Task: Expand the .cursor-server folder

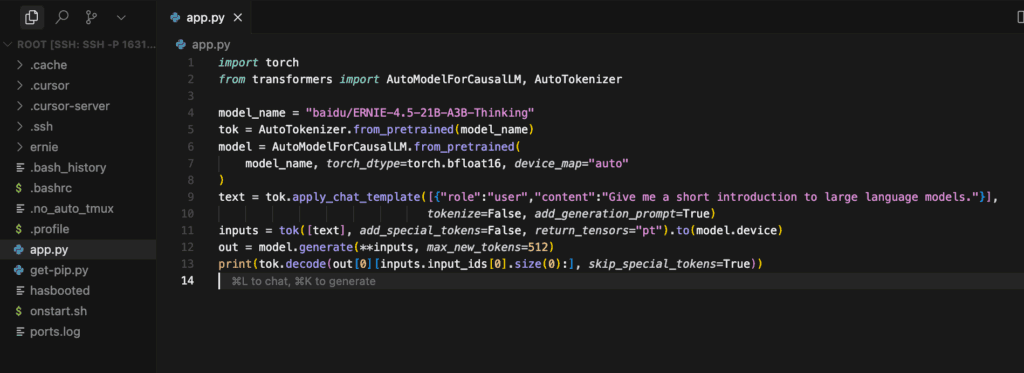Action: click(78, 106)
